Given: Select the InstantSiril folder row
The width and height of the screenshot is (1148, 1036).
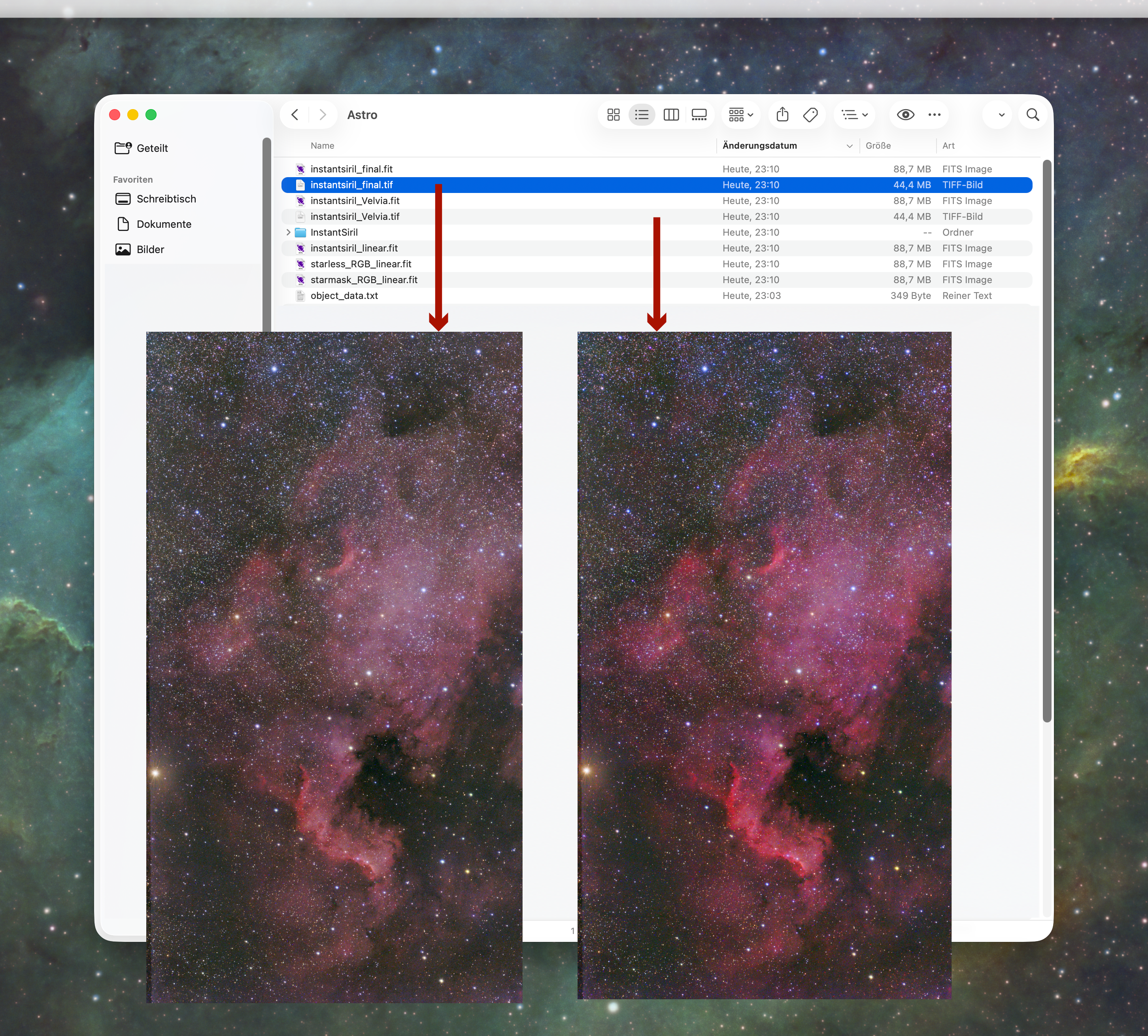Looking at the screenshot, I should tap(657, 232).
